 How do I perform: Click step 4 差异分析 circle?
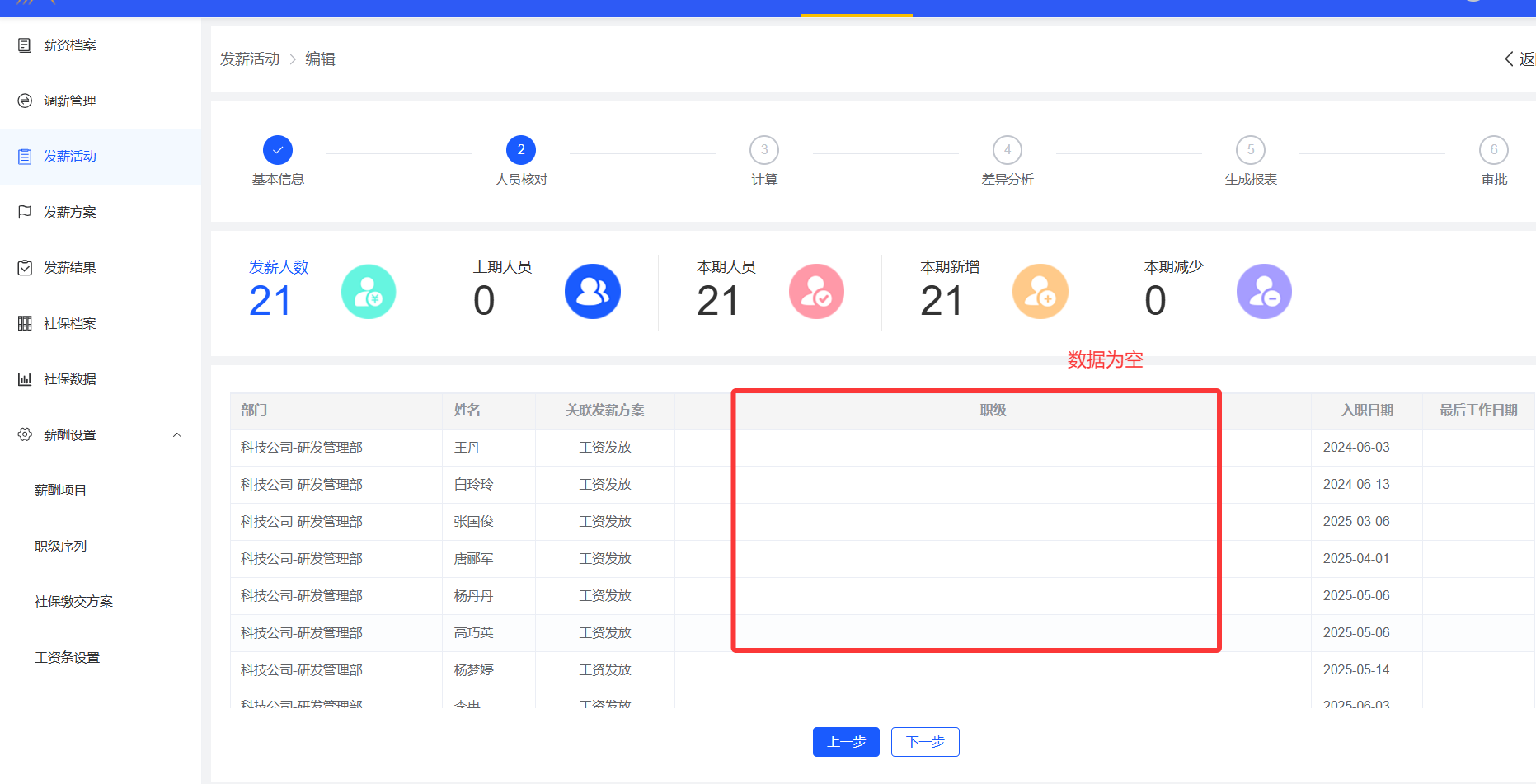[x=1008, y=150]
